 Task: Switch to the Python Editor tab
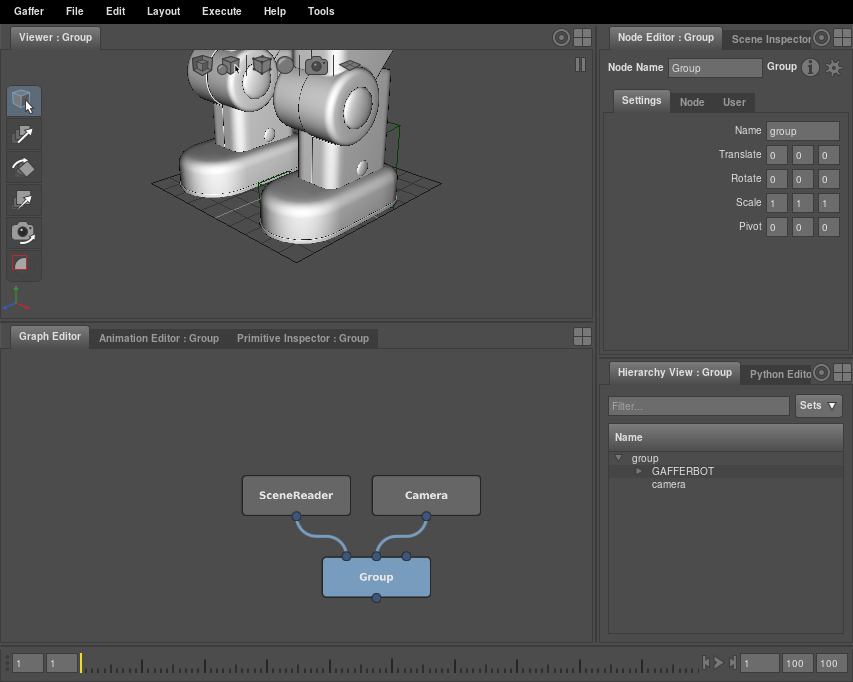point(780,374)
